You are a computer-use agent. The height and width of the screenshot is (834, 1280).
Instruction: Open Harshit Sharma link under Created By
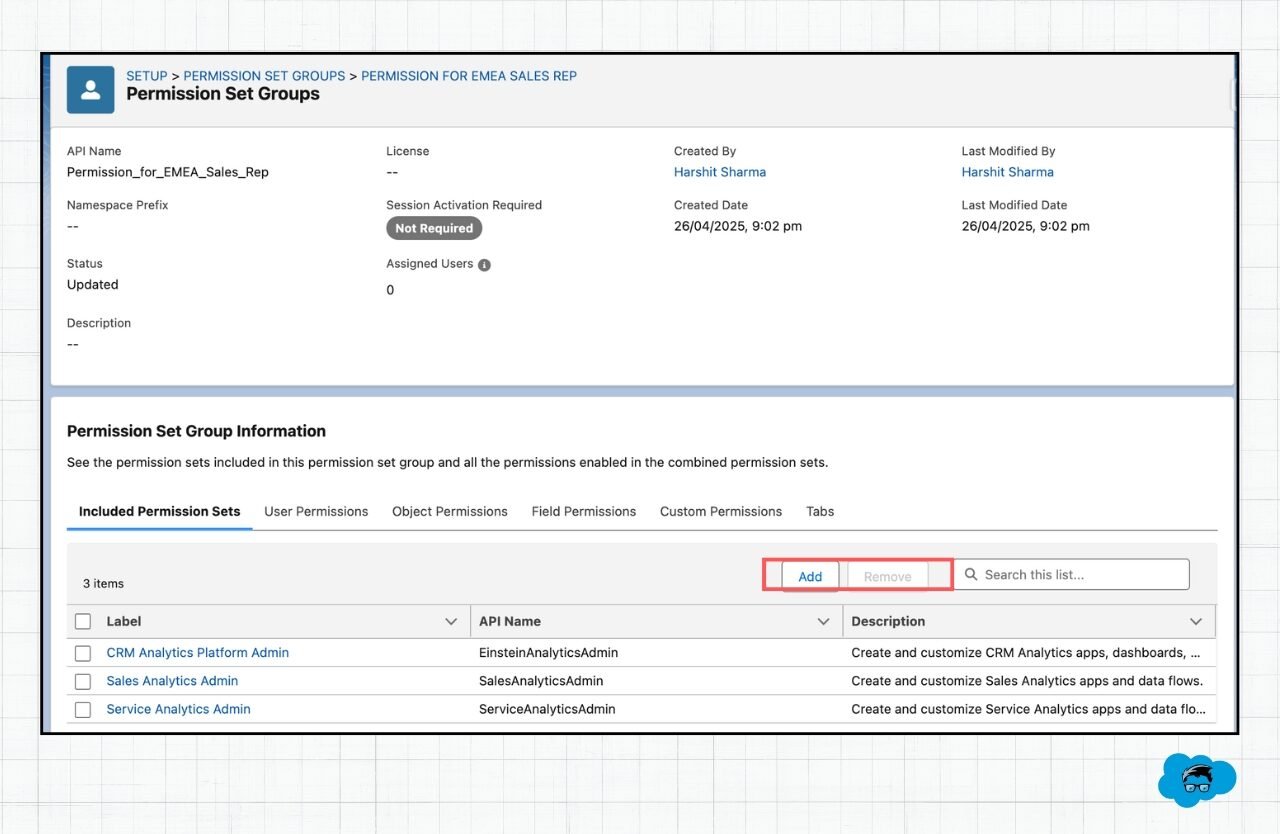(720, 172)
